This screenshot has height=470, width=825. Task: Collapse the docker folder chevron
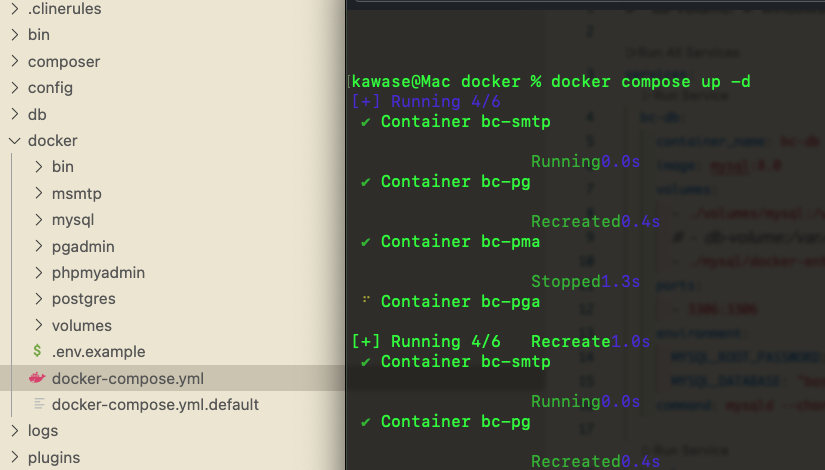click(14, 141)
